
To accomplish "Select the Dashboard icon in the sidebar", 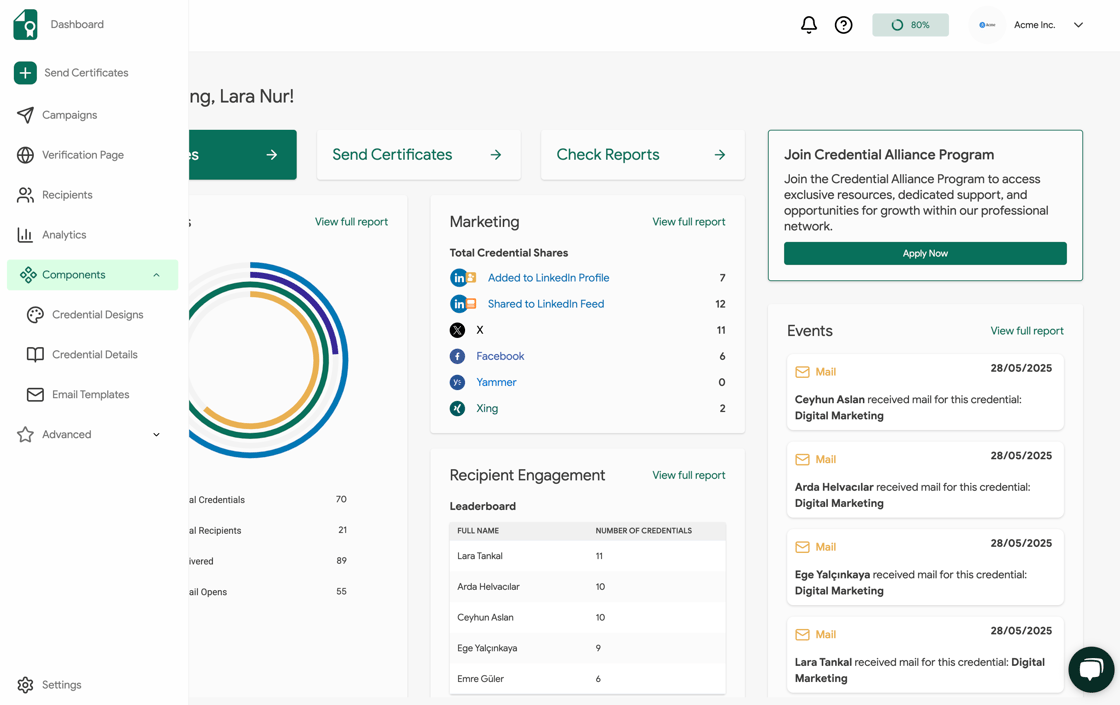I will [x=22, y=24].
